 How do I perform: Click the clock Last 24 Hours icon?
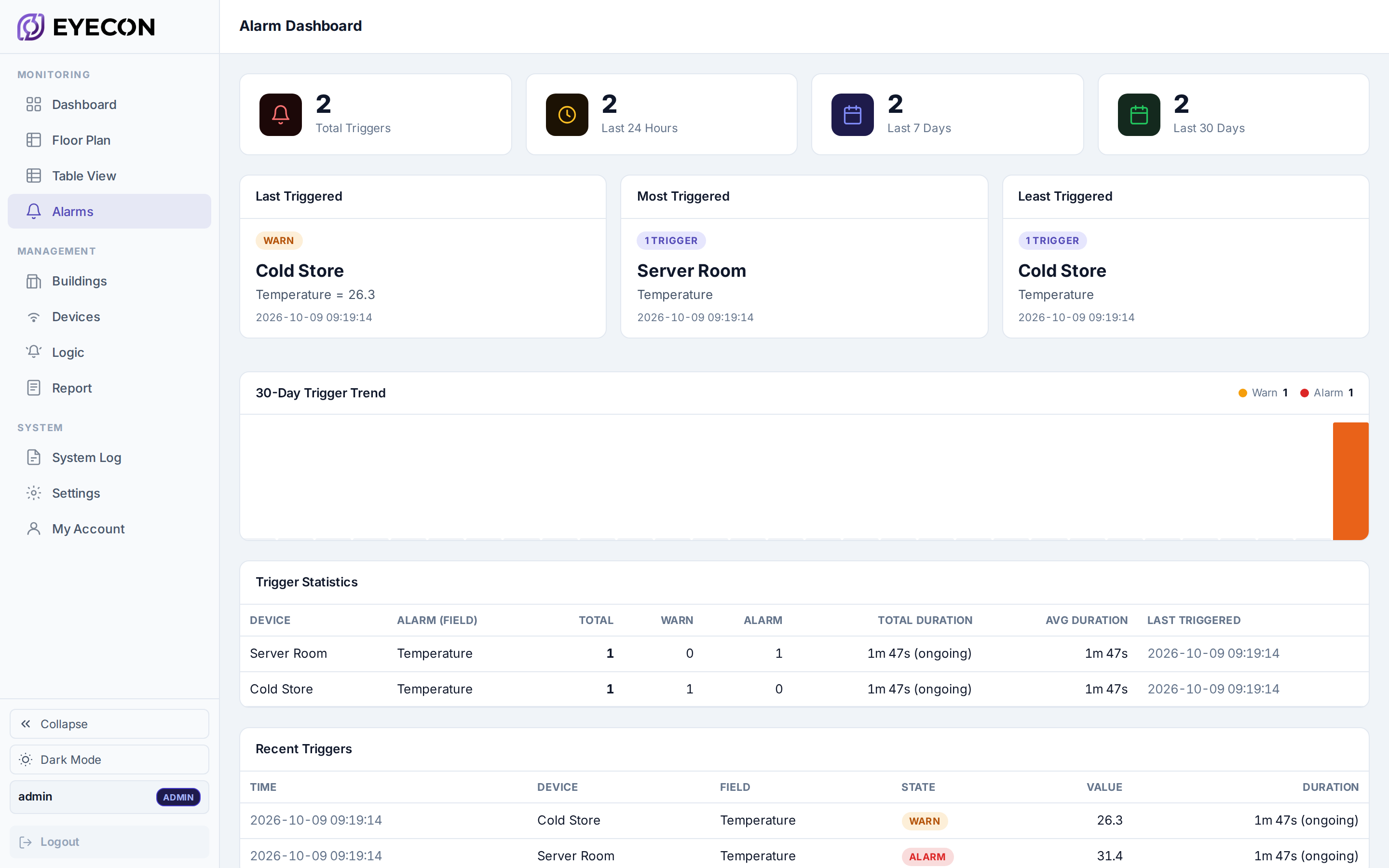pos(567,115)
